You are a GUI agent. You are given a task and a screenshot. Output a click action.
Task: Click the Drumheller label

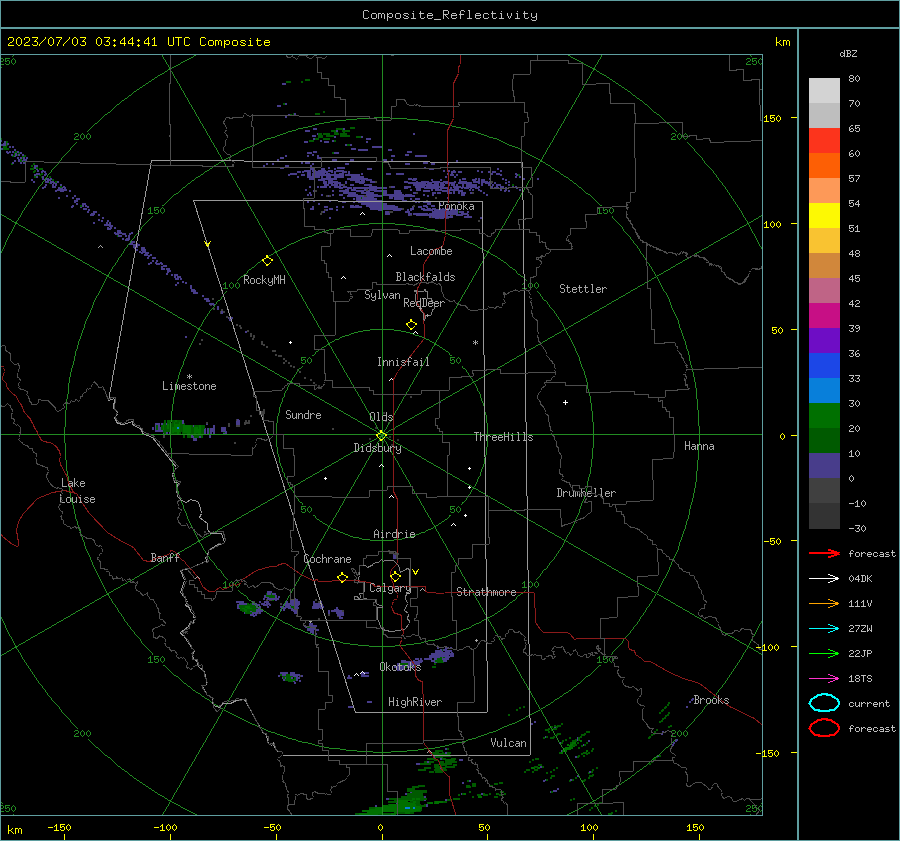[x=586, y=493]
